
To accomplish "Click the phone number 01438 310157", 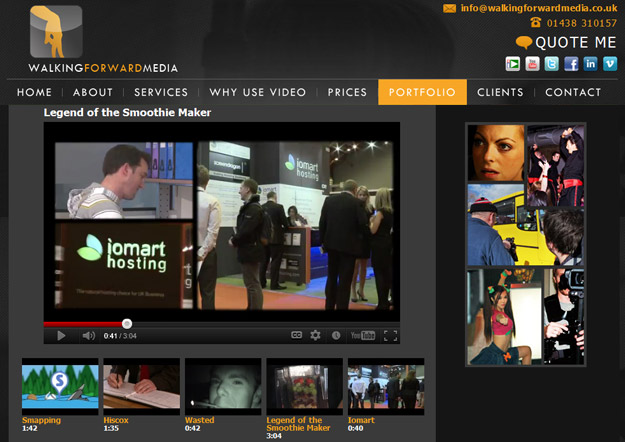I will pos(582,23).
